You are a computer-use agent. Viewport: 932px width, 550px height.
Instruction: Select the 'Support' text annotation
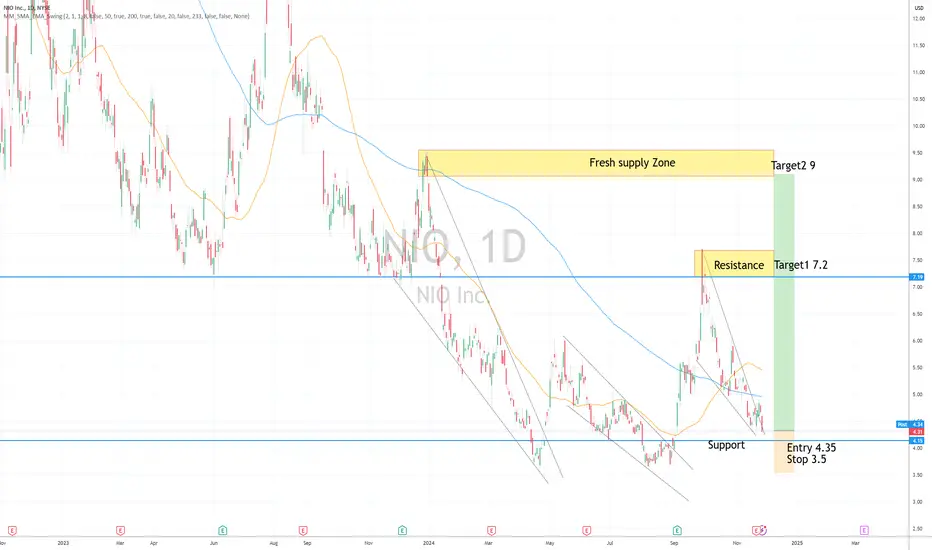(726, 445)
